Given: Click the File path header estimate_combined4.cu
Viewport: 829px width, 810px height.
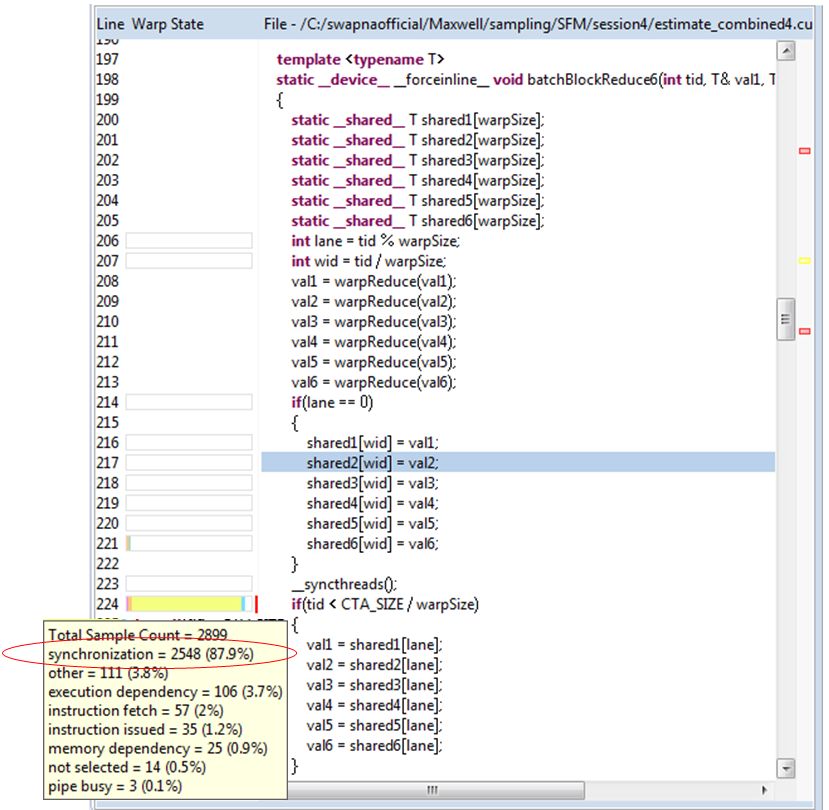Looking at the screenshot, I should pyautogui.click(x=538, y=24).
